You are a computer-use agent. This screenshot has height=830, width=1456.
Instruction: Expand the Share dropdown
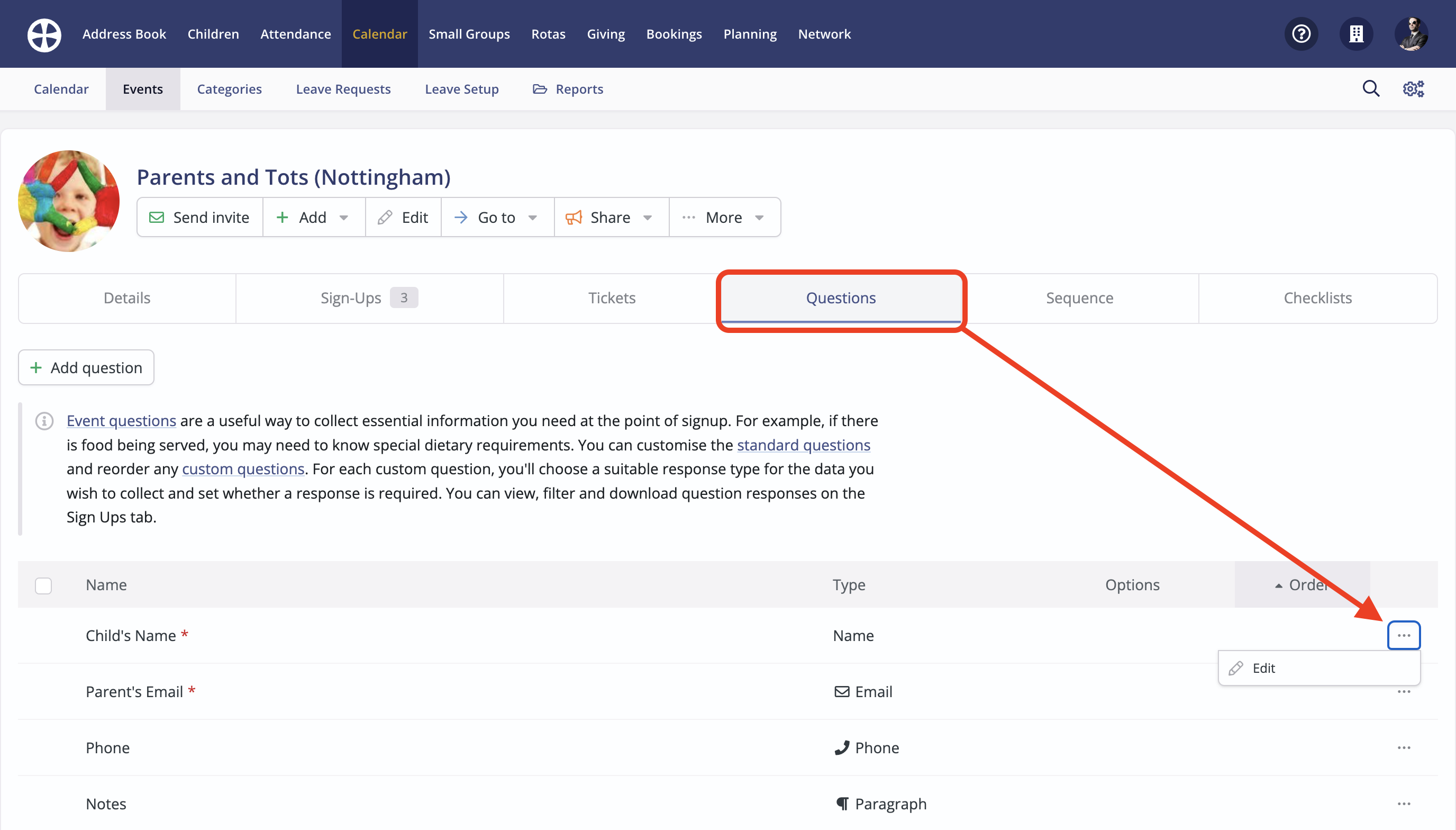click(x=611, y=217)
